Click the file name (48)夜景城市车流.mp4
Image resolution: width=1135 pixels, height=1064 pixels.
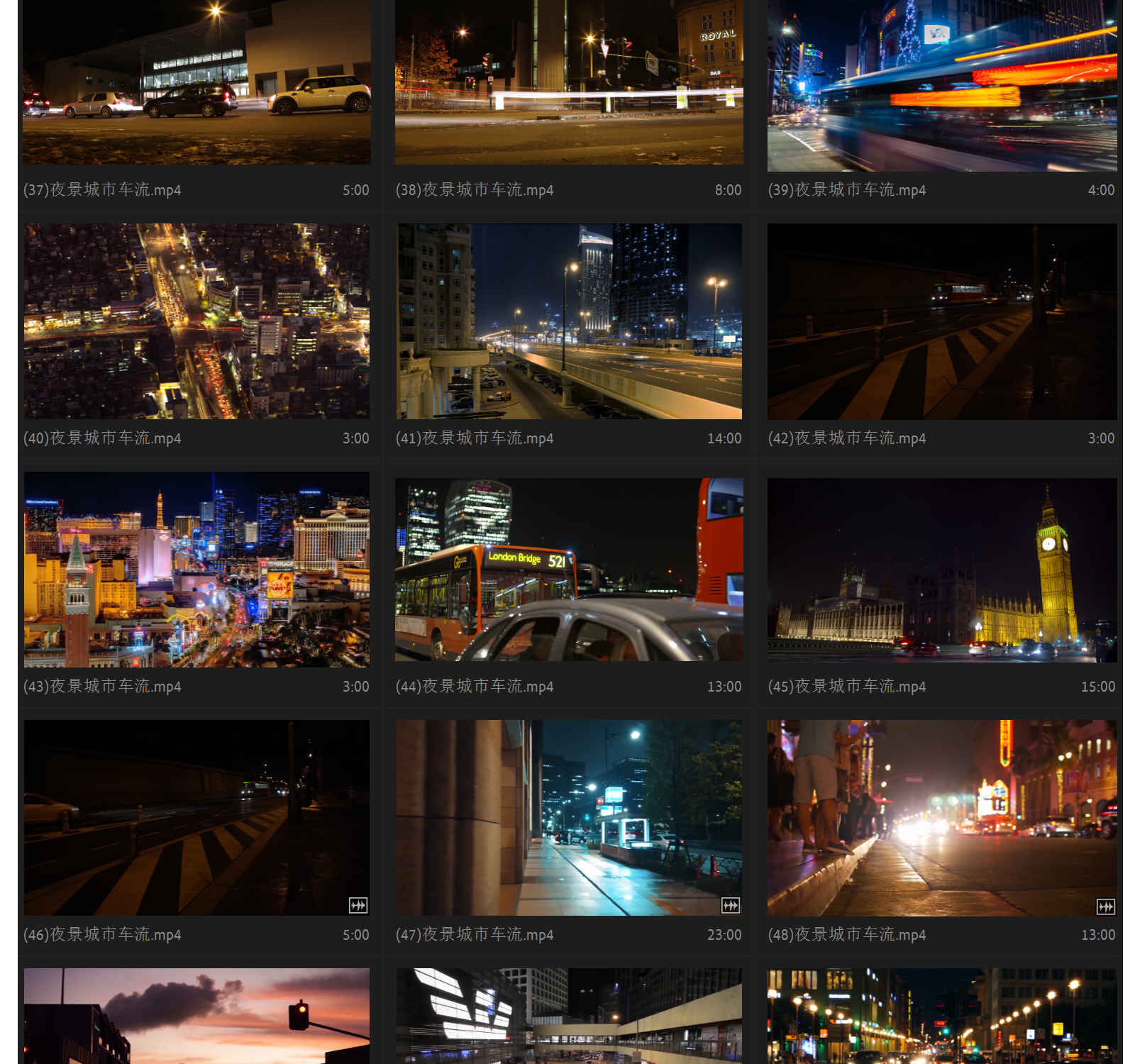847,935
